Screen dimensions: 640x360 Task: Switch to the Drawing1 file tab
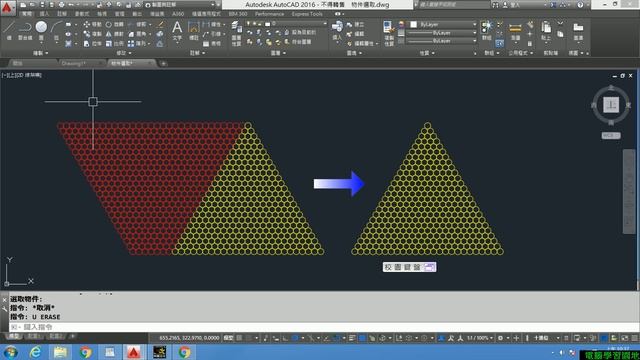pos(73,63)
